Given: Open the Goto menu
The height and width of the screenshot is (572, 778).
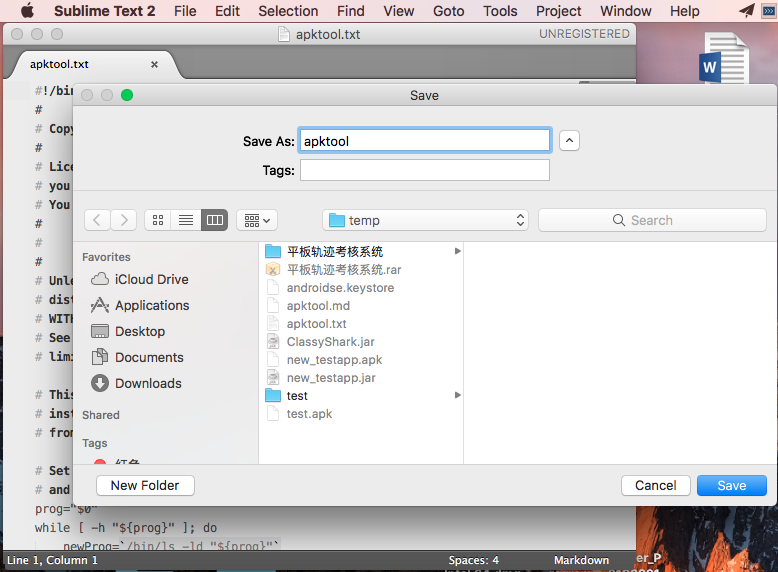Looking at the screenshot, I should tap(449, 11).
